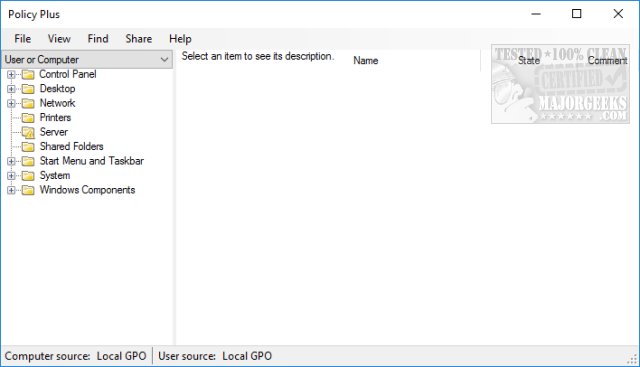Expand the Start Menu and Taskbar node
640x367 pixels.
click(11, 161)
